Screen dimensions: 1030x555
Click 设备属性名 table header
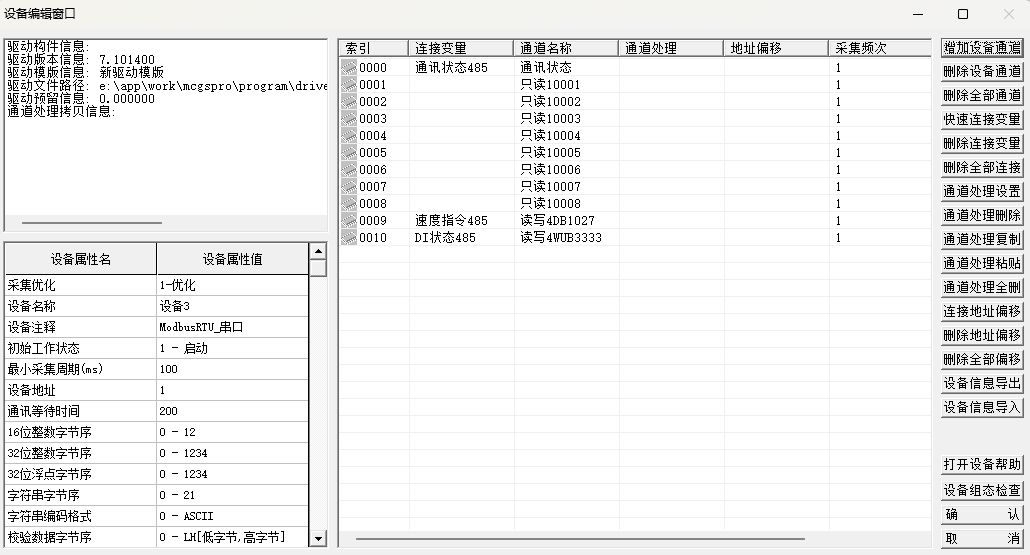coord(81,259)
